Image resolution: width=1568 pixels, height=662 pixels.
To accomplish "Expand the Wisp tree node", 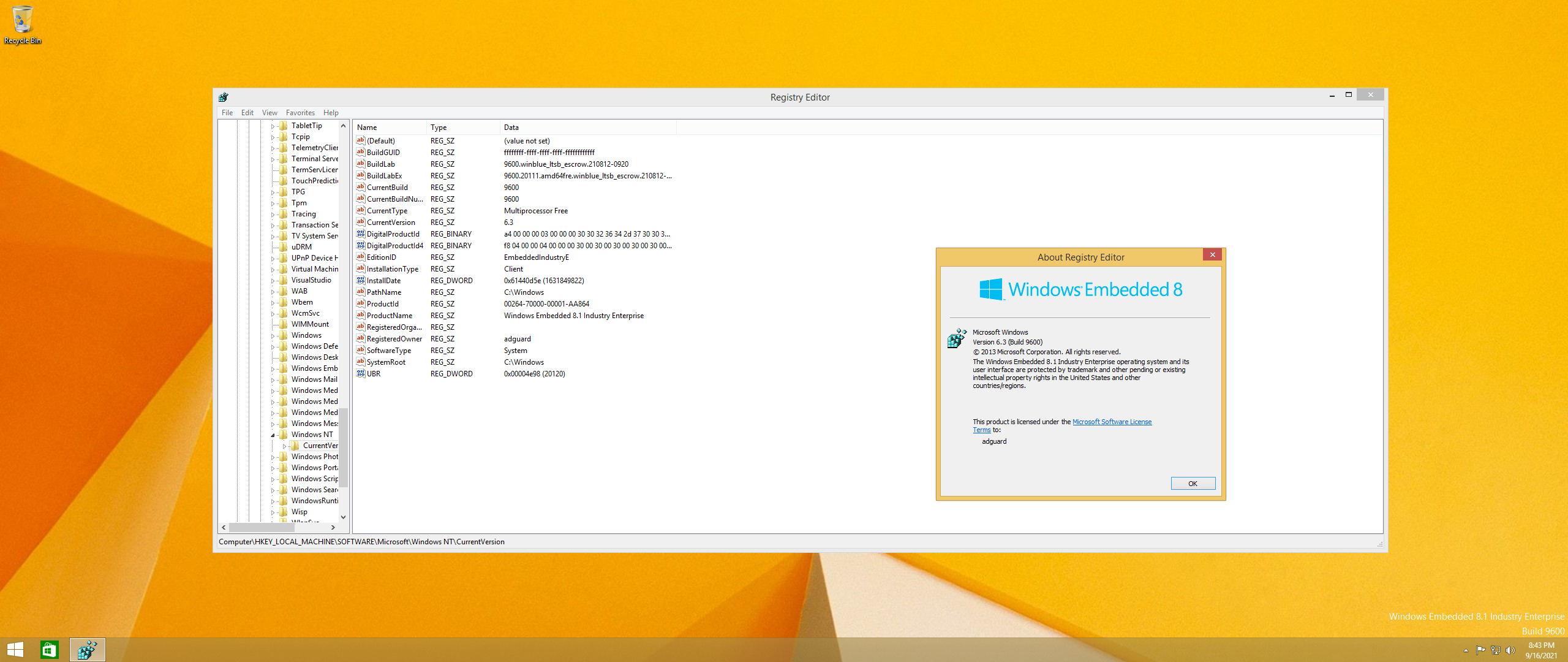I will coord(273,512).
